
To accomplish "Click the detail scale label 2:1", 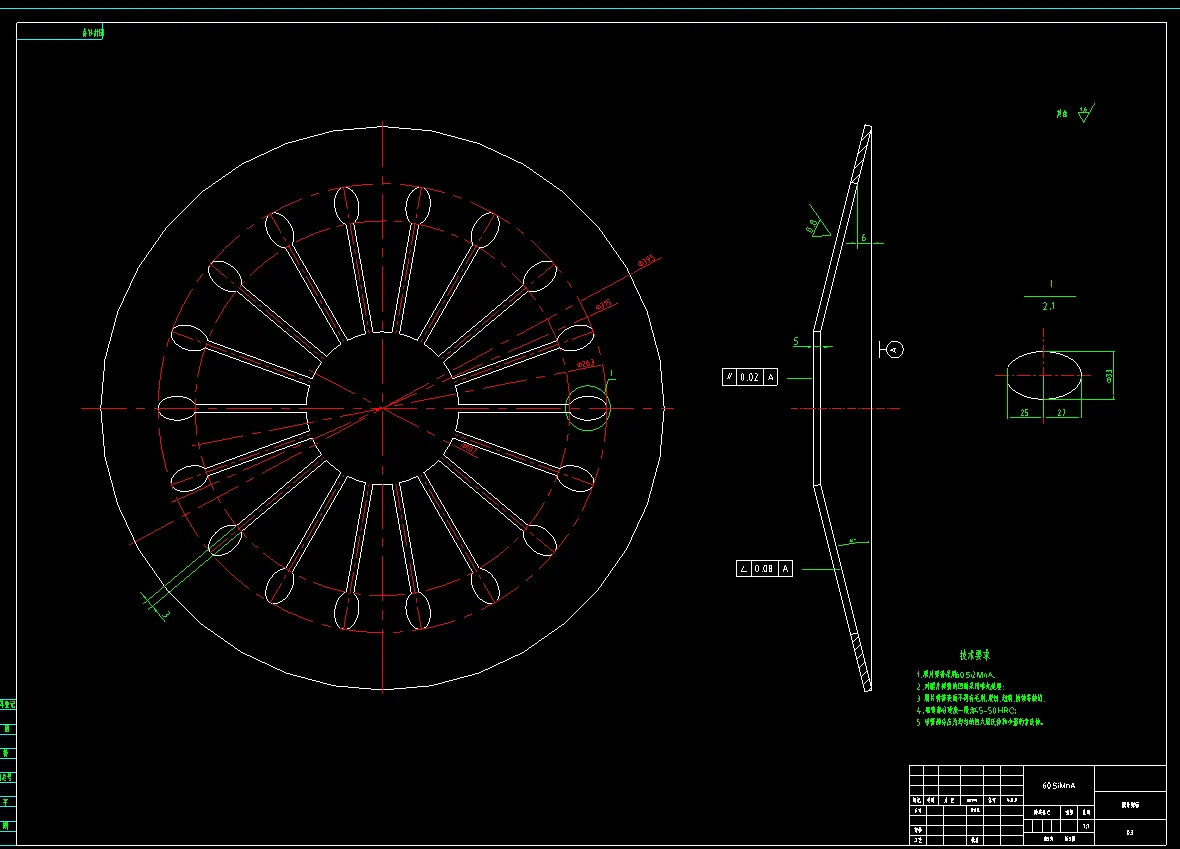I will coord(1049,306).
